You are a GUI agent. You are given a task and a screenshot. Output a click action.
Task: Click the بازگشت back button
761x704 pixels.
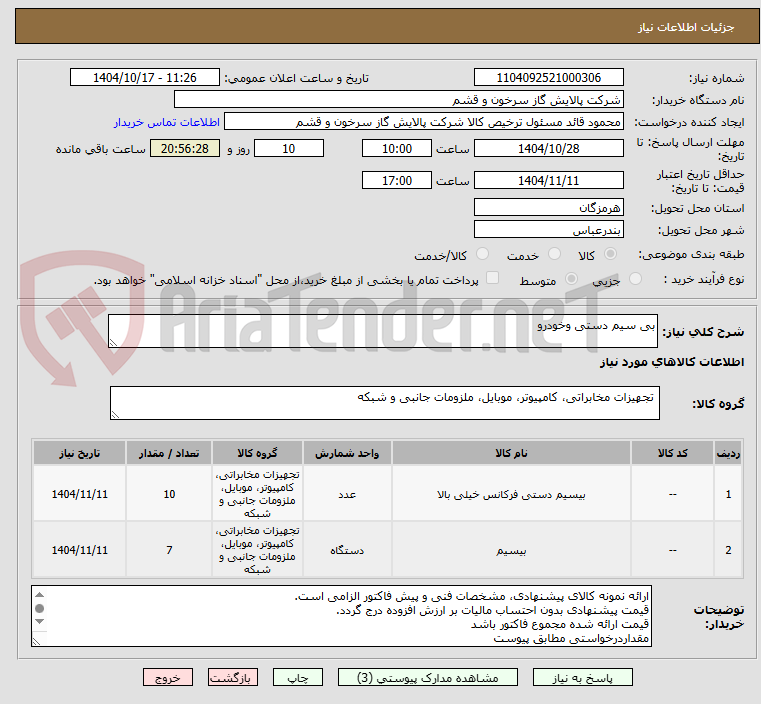click(233, 677)
